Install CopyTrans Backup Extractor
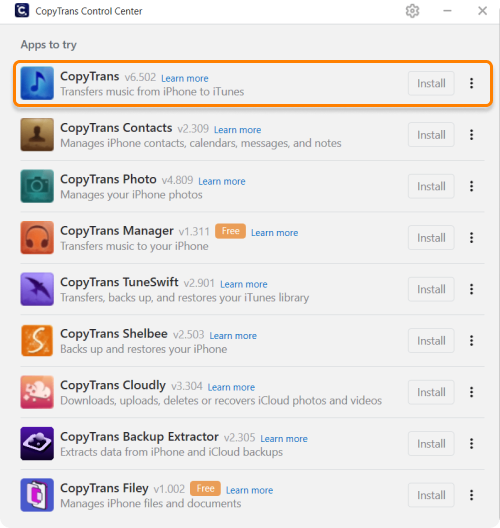This screenshot has height=528, width=500. click(431, 443)
